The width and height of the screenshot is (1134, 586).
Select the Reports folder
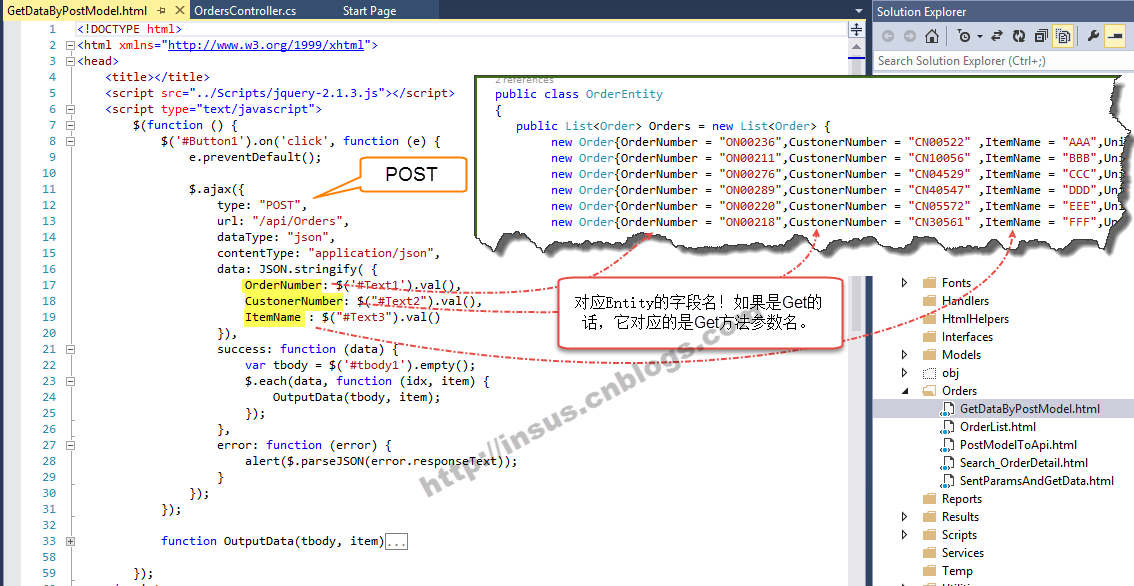point(961,498)
